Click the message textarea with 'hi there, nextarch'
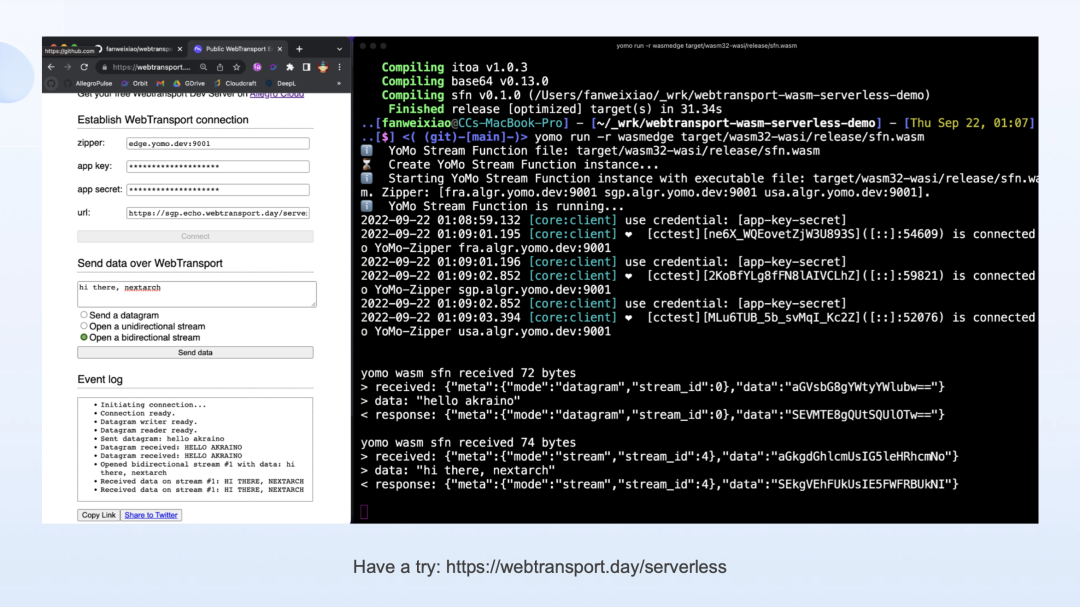This screenshot has width=1080, height=607. (x=197, y=294)
